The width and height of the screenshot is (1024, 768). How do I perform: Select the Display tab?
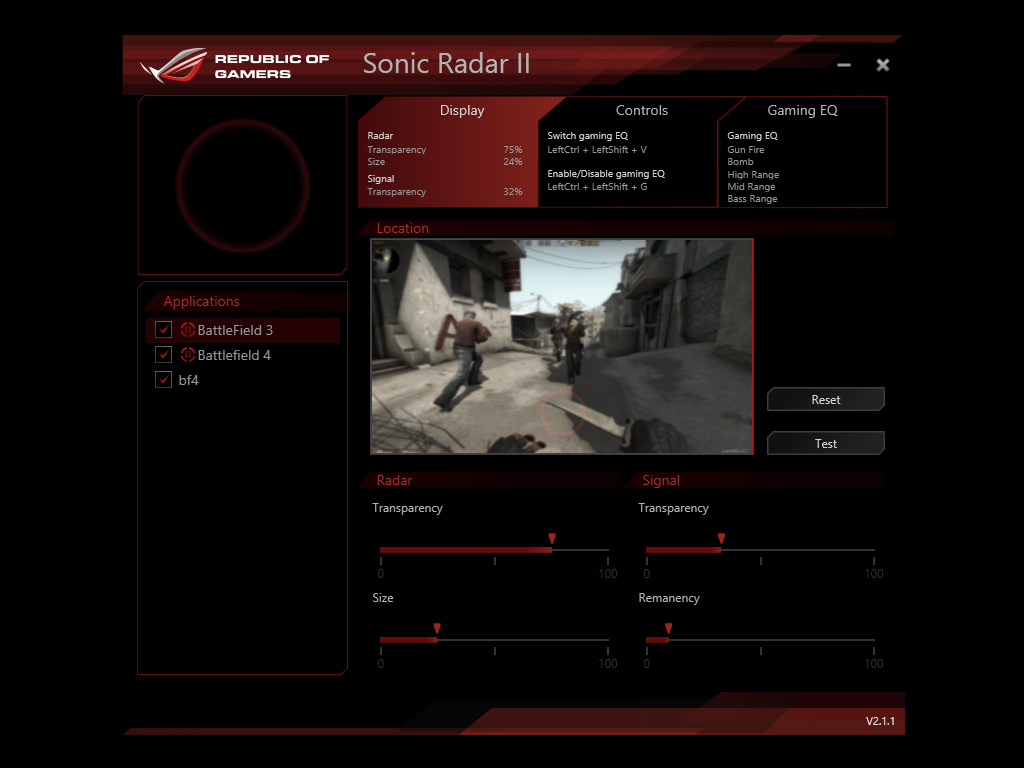tap(461, 111)
